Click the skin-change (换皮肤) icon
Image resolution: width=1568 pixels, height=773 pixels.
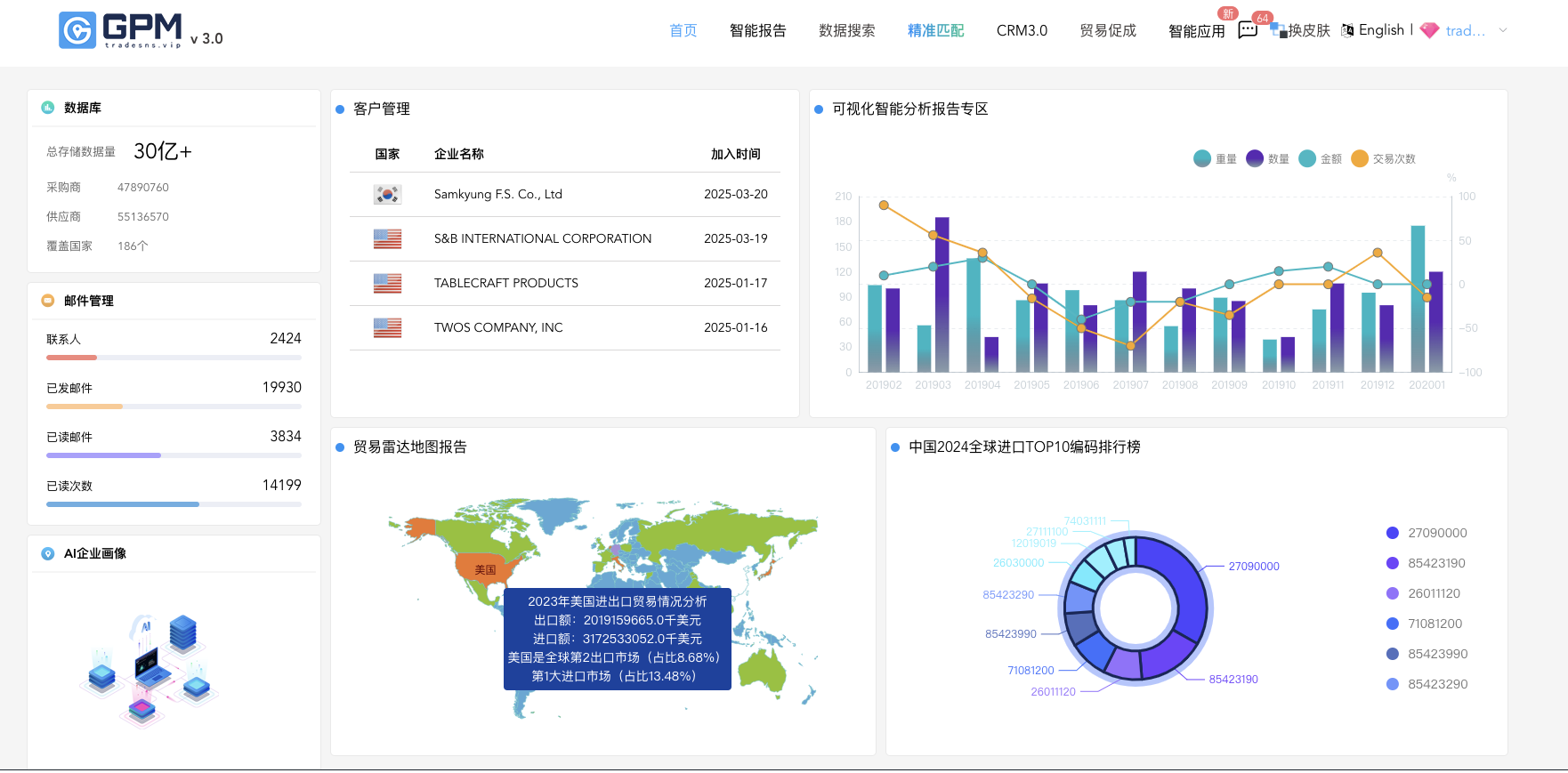[x=1278, y=30]
